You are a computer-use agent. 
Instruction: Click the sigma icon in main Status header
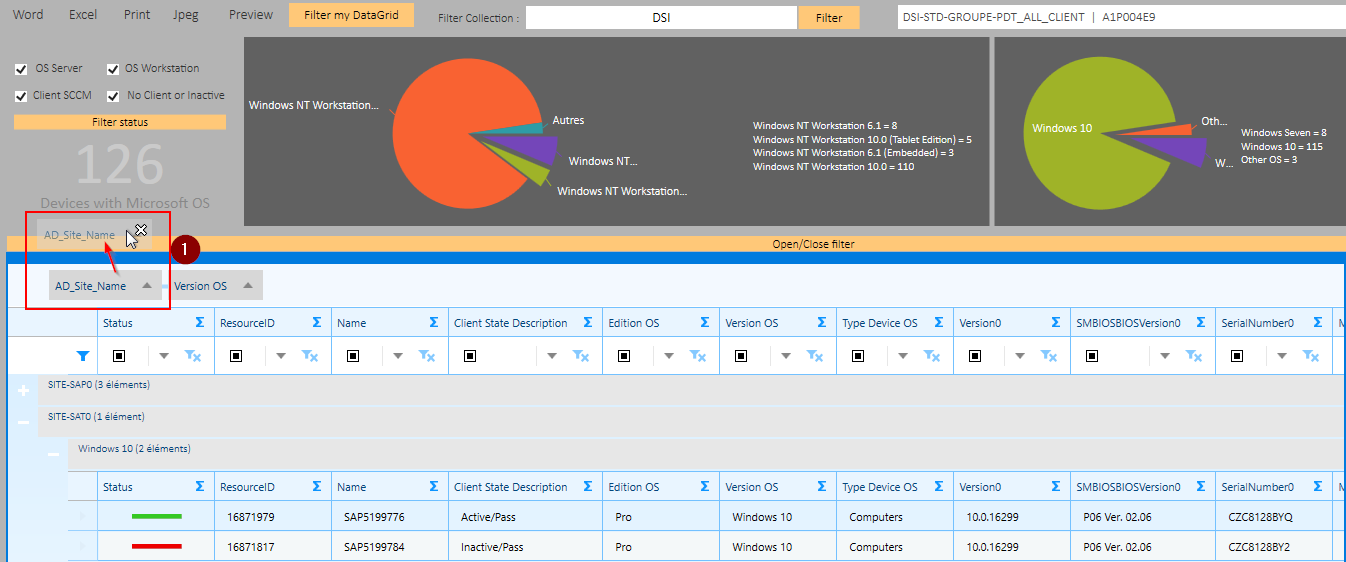click(200, 322)
